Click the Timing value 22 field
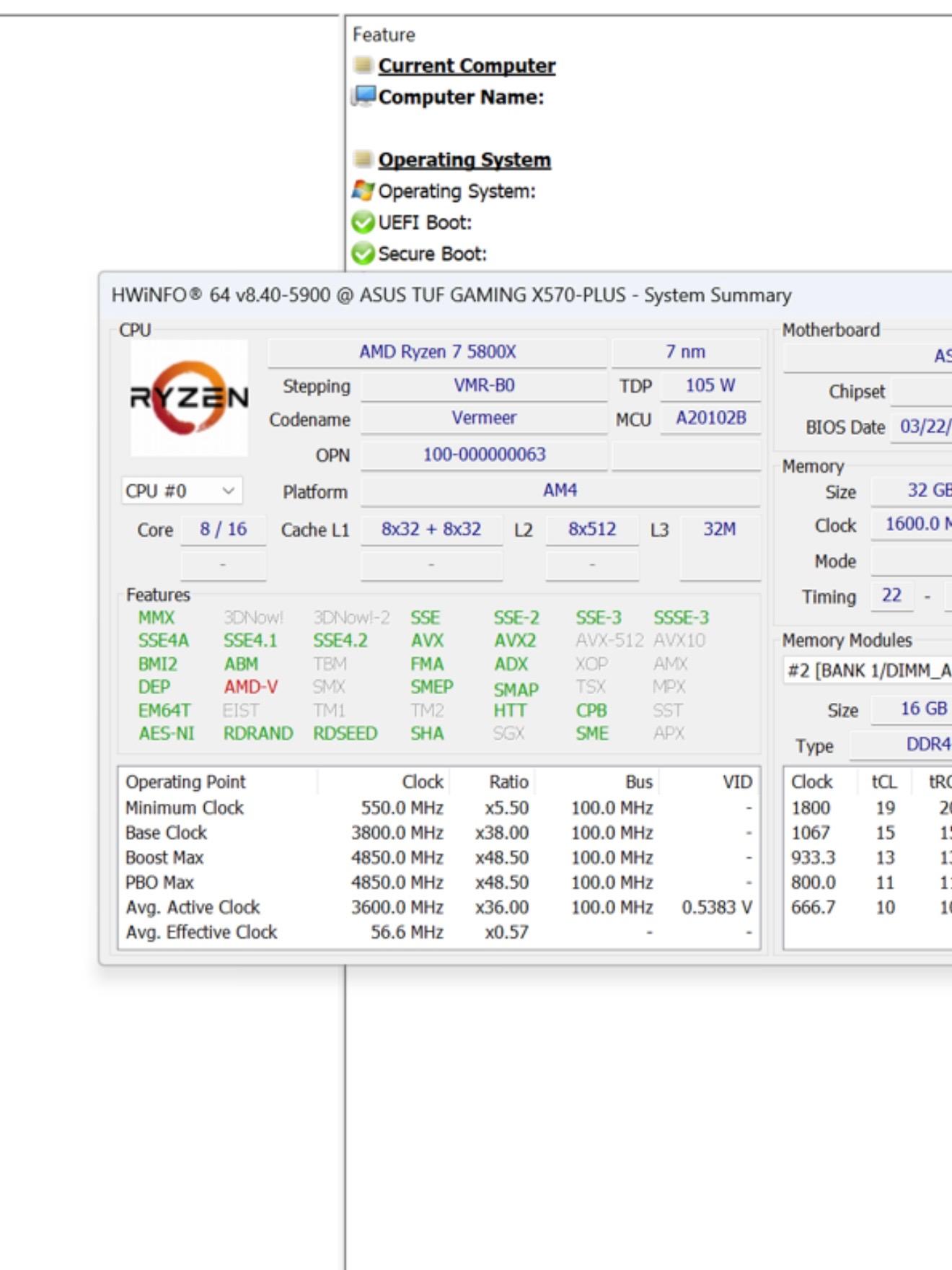The image size is (952, 1270). point(891,596)
